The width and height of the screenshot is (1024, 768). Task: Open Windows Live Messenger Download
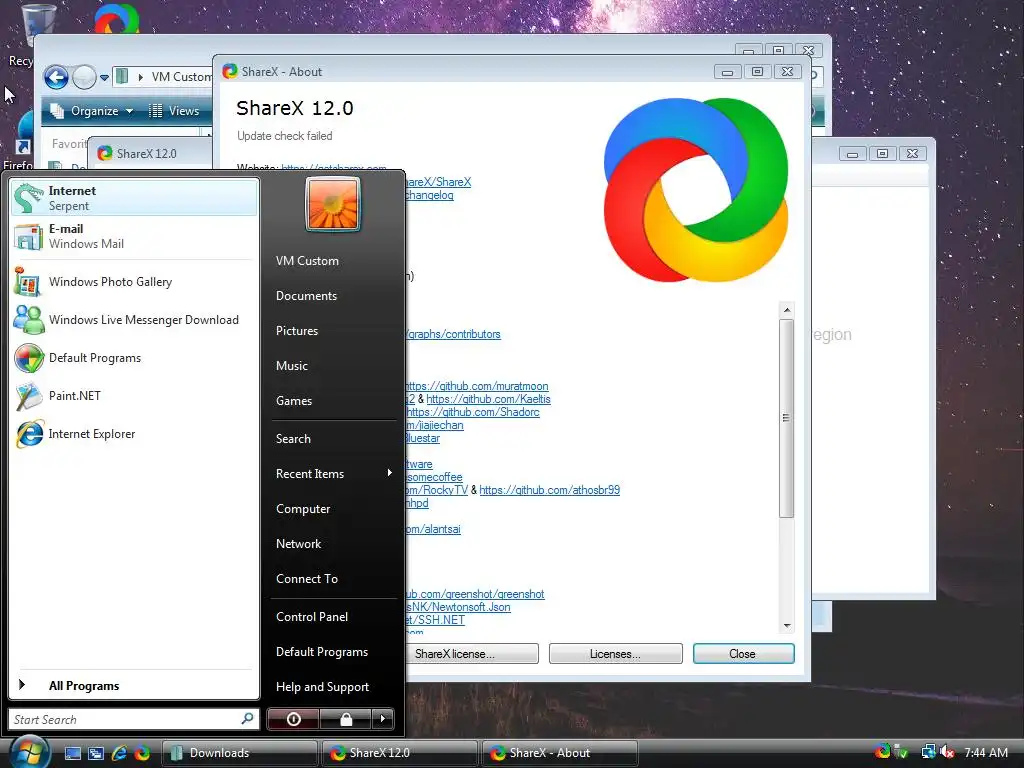(134, 320)
